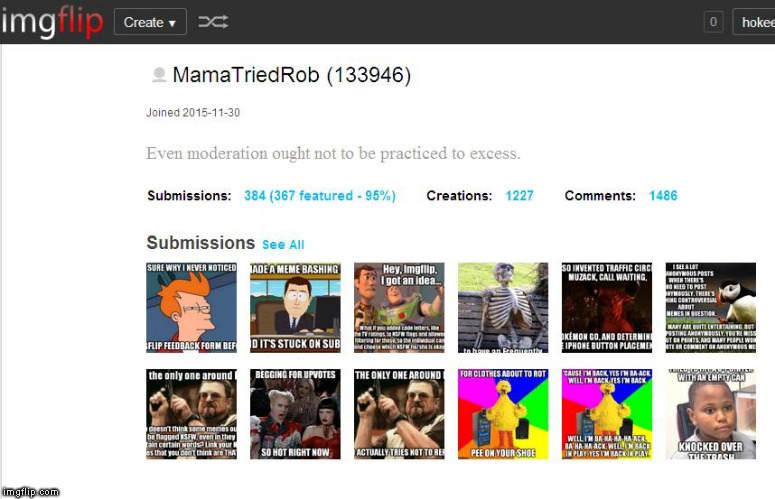The image size is (775, 499).
Task: Click the Comments: label
Action: [600, 196]
